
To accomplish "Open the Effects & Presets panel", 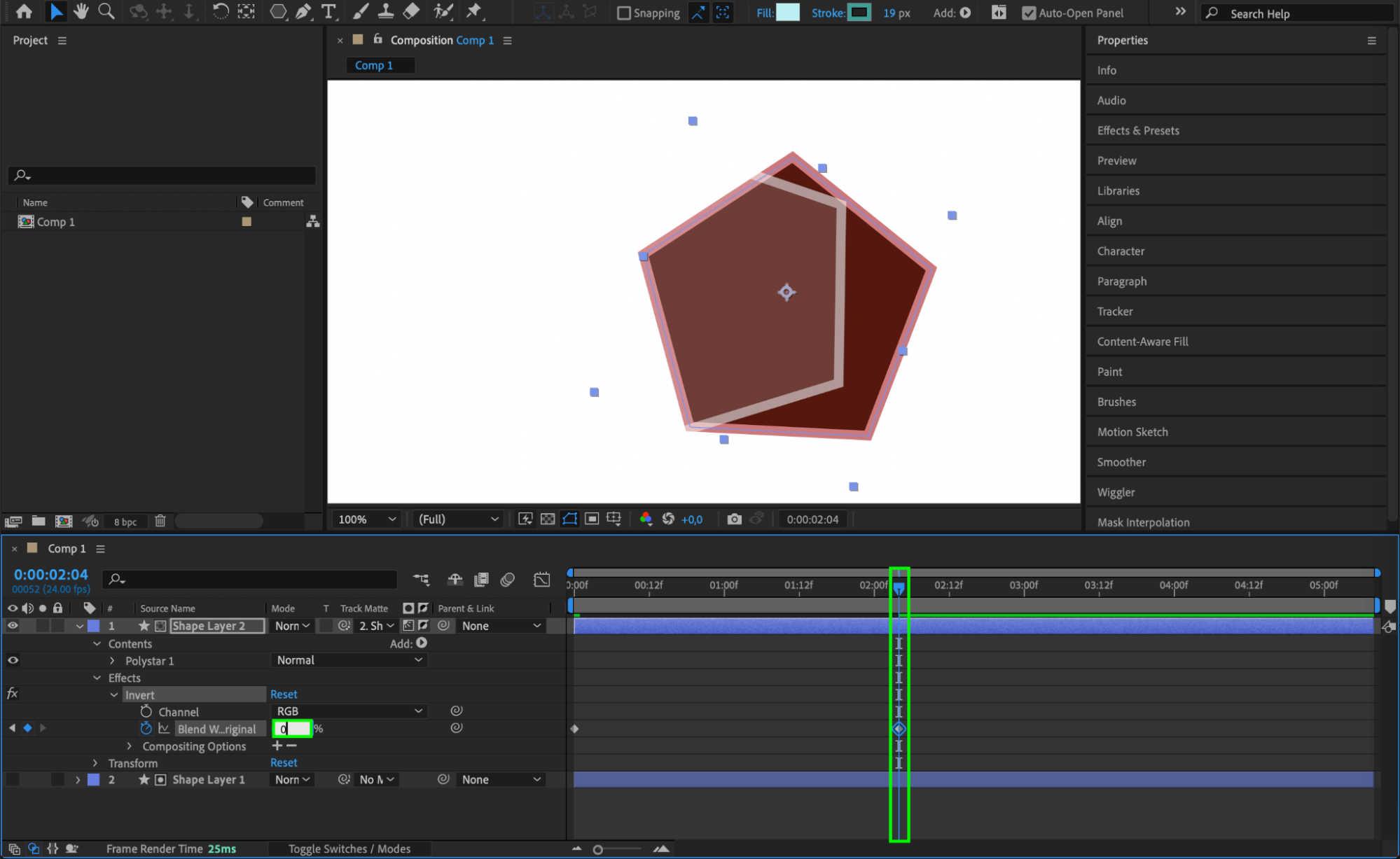I will (1138, 131).
